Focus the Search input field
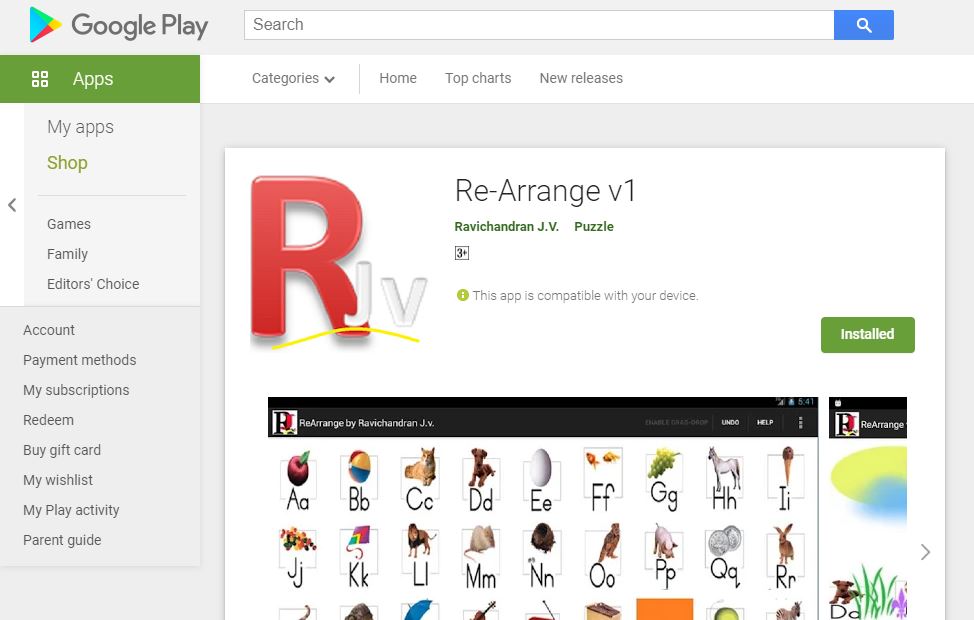 pyautogui.click(x=539, y=25)
